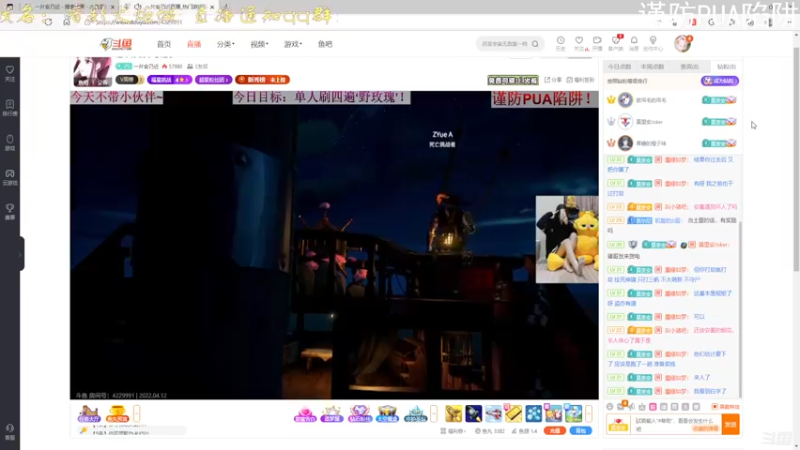Click the 分享 share link

click(553, 80)
